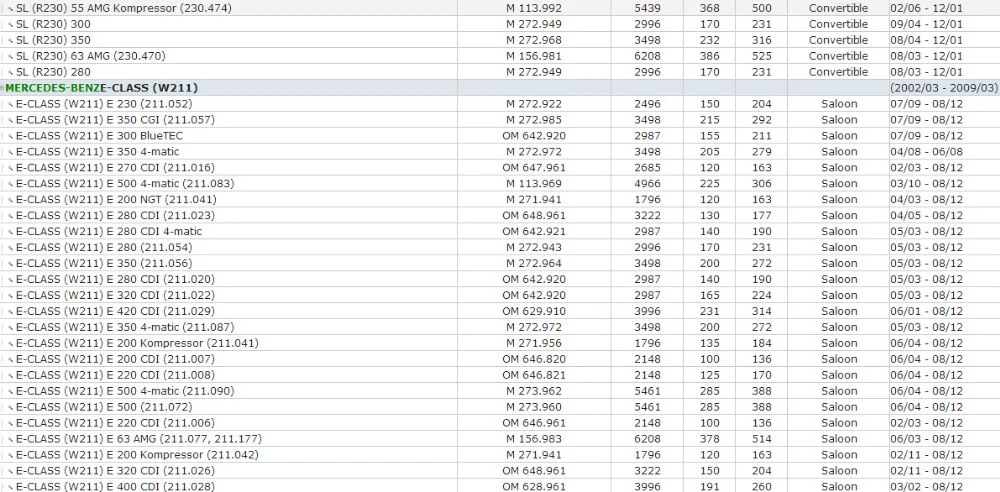The height and width of the screenshot is (492, 1000).
Task: Click displacement value 5439
Action: 647,8
